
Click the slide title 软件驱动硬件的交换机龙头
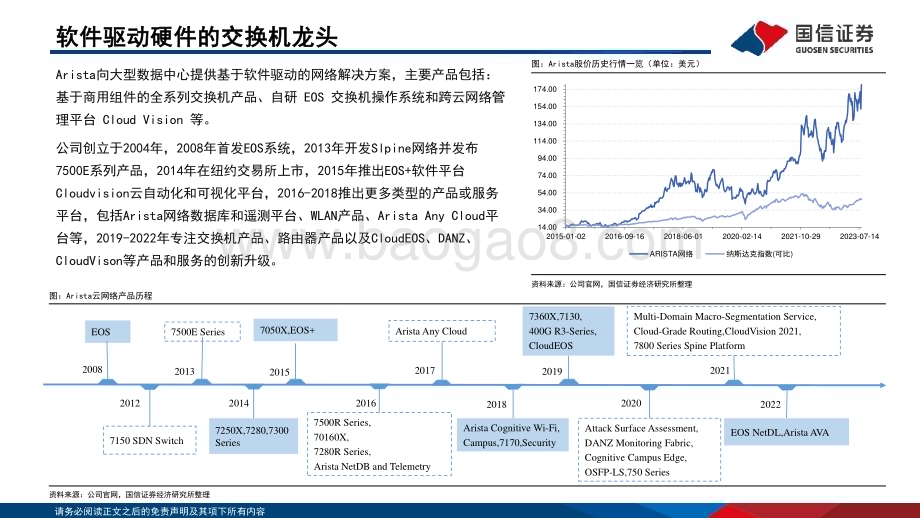click(x=197, y=37)
